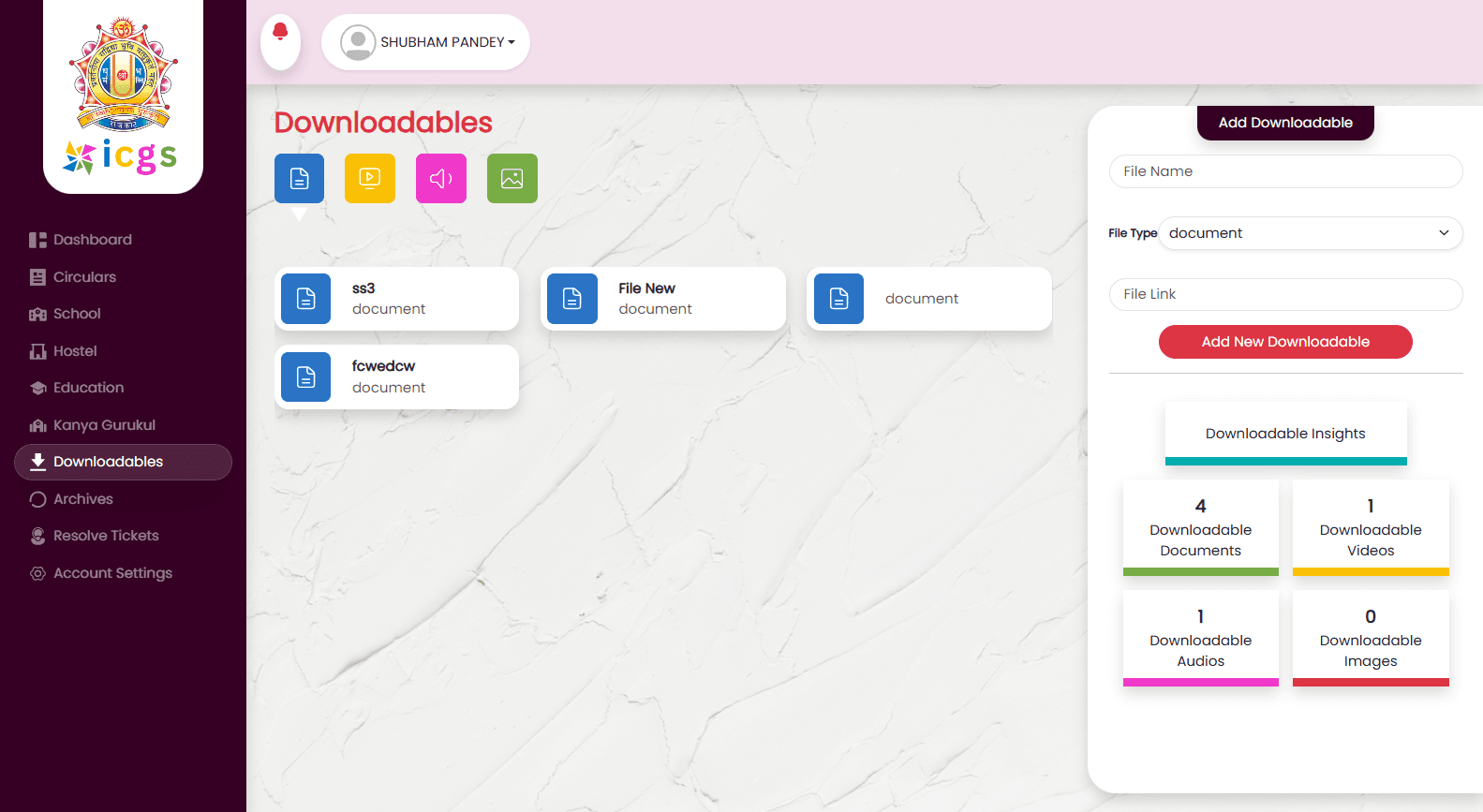Screen dimensions: 1483x812
Task: Select the blue document filter icon
Action: (x=299, y=178)
